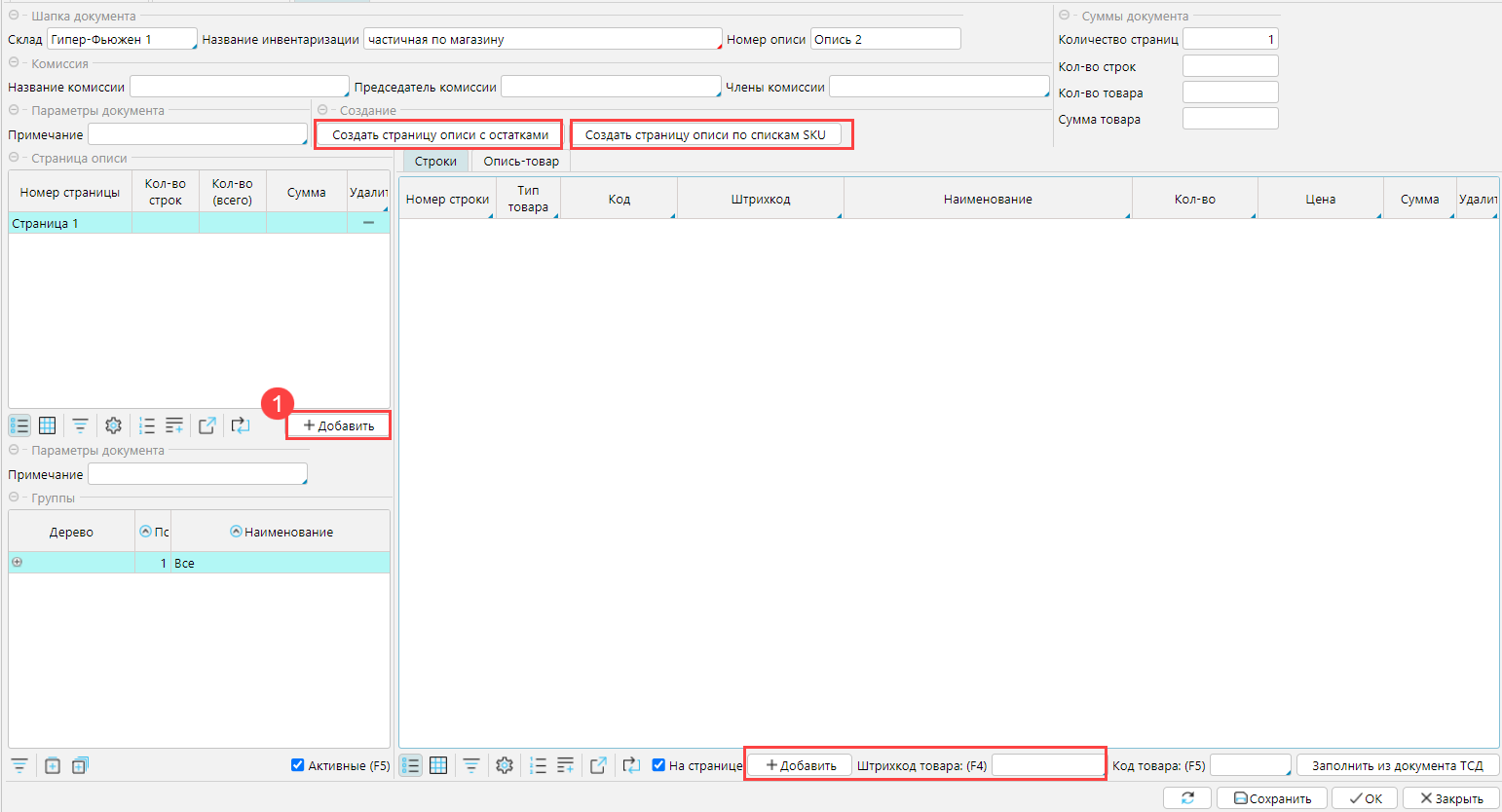This screenshot has height=812, width=1502.
Task: Uncheck the На странице checkbox
Action: pyautogui.click(x=658, y=765)
